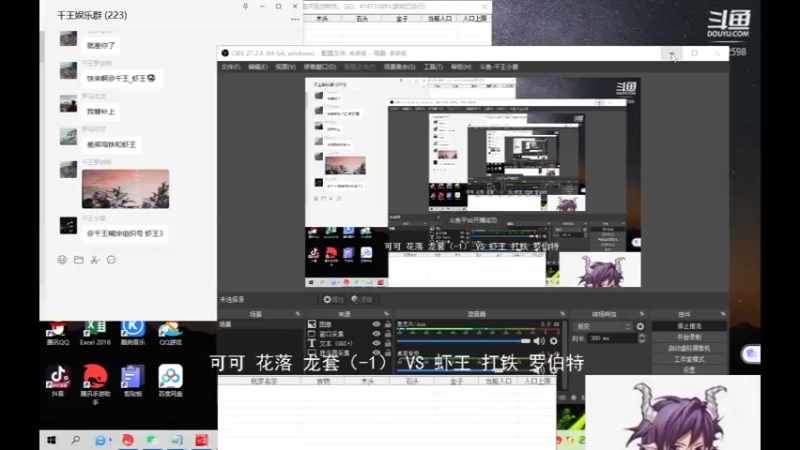Screen dimensions: 800x450
Task: Open the 酷狗音乐 desktop shortcut
Action: [x=133, y=334]
